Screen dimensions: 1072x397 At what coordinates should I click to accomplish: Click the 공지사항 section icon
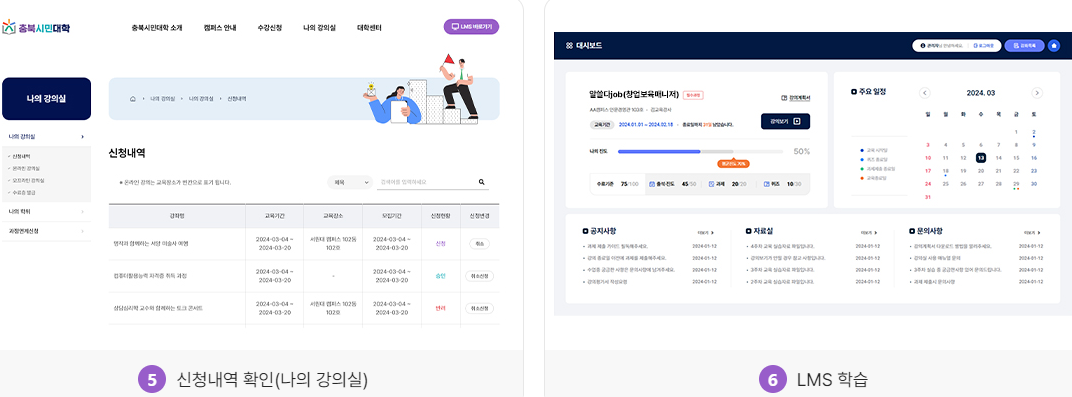(x=585, y=231)
